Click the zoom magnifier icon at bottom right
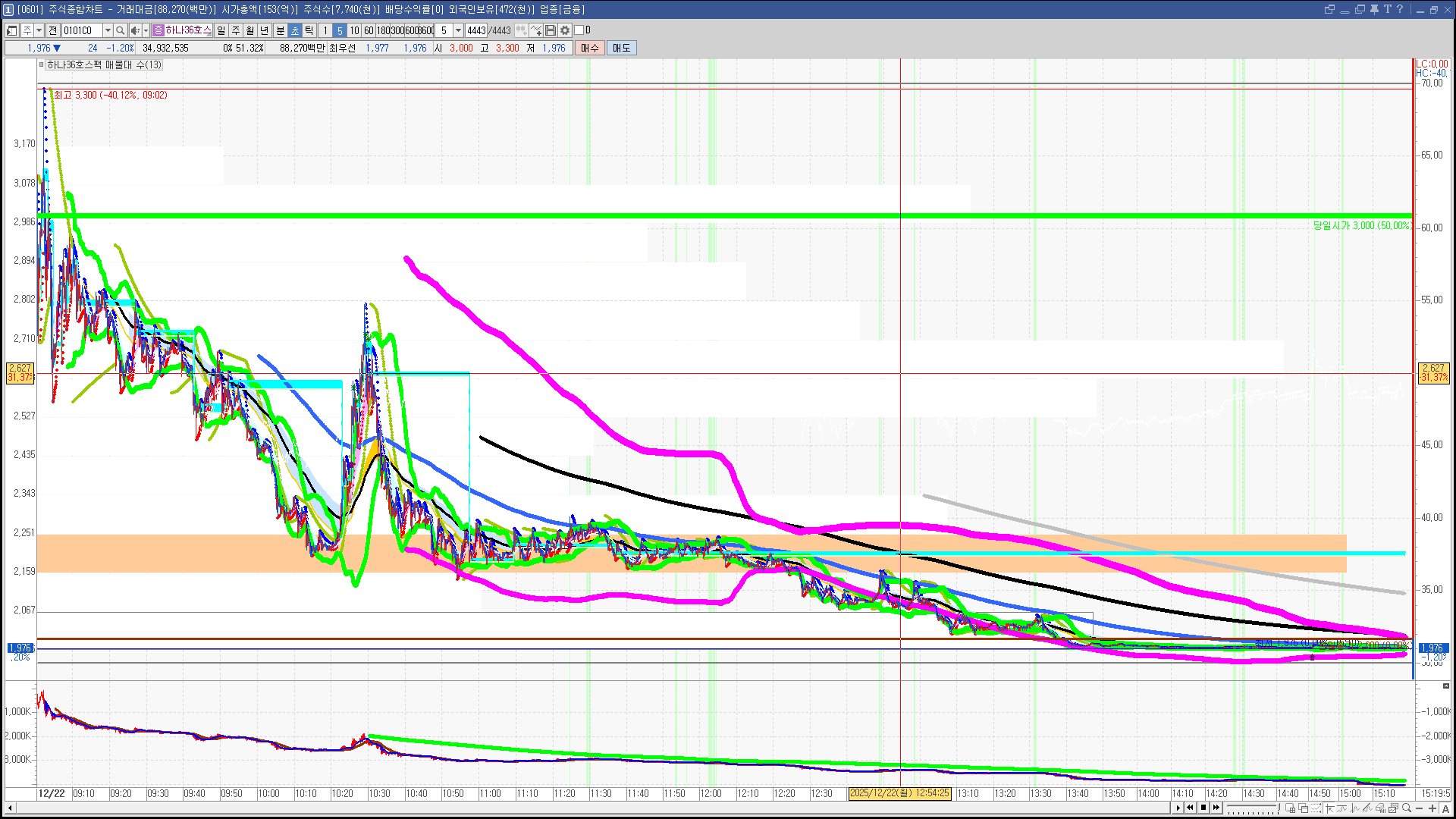This screenshot has height=819, width=1456. coord(1407,808)
